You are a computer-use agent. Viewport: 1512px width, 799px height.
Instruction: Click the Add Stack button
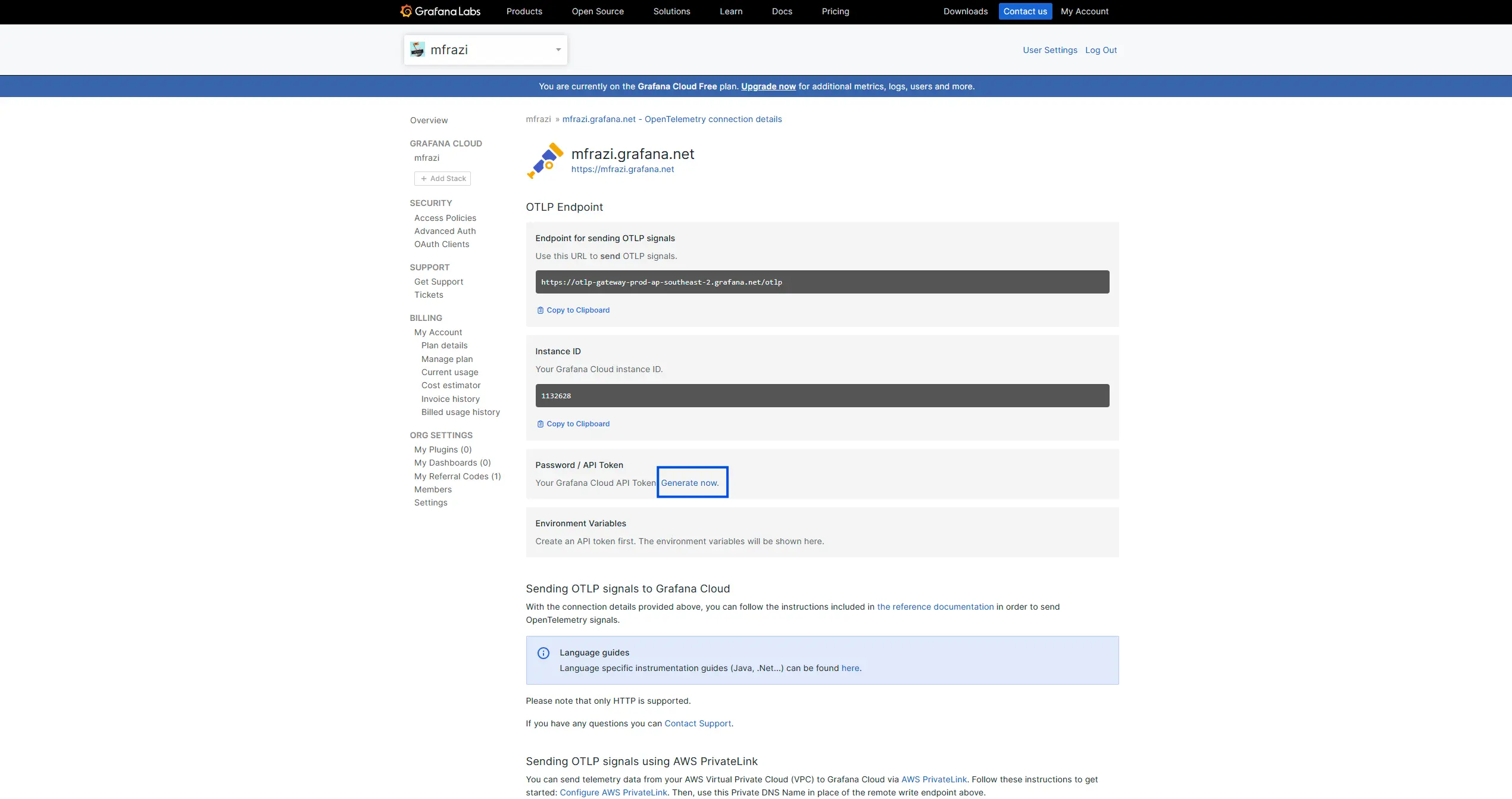click(x=442, y=179)
